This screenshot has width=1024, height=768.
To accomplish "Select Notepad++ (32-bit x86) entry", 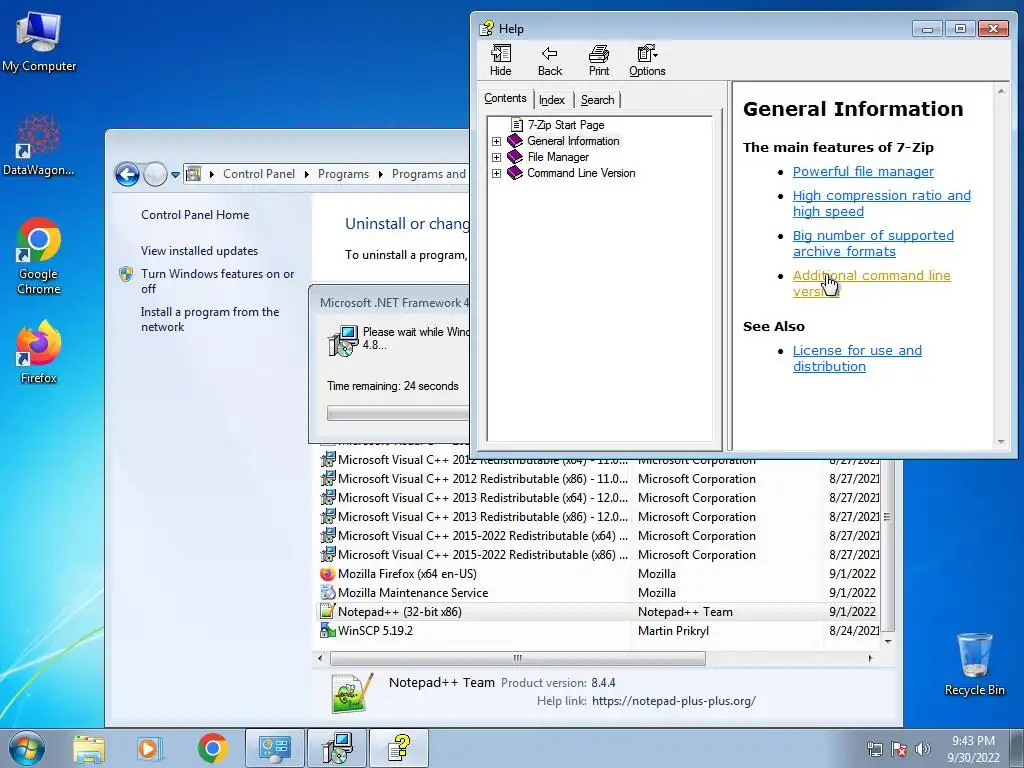I will [x=599, y=612].
